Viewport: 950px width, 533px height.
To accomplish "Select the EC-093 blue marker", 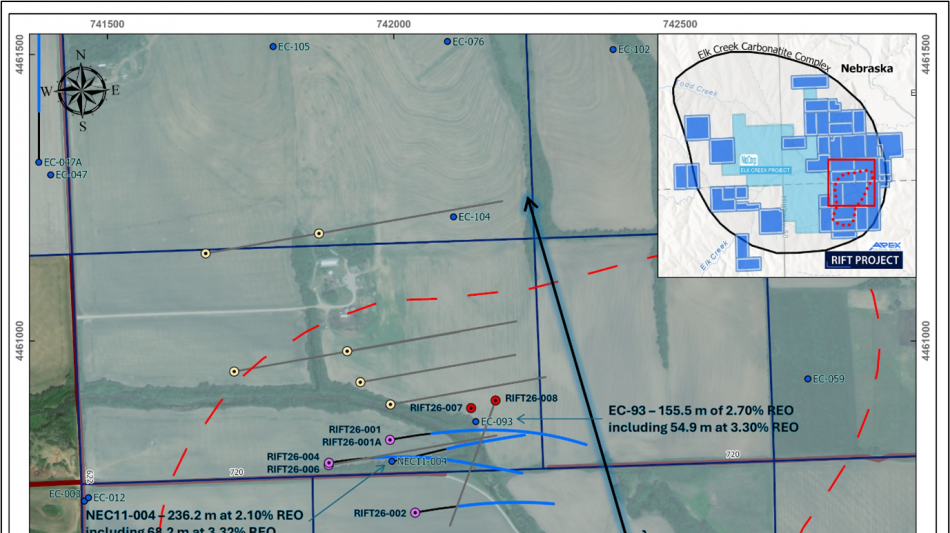I will (x=477, y=422).
